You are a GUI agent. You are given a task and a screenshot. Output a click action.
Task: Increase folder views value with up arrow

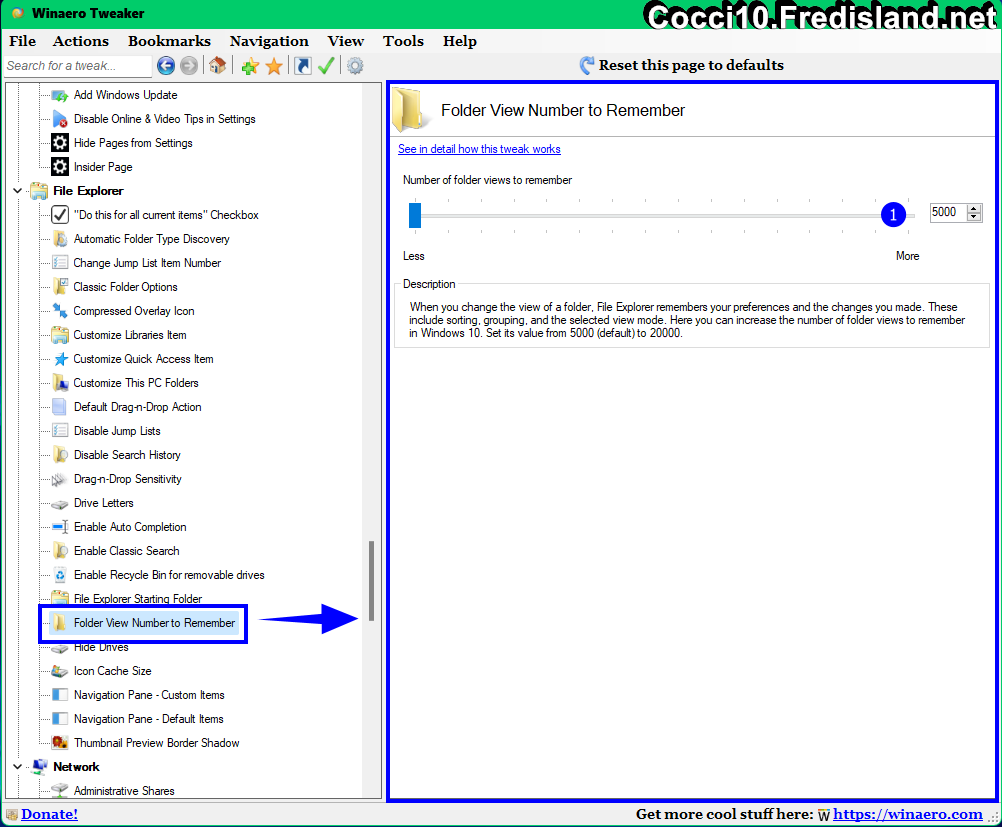coord(974,208)
